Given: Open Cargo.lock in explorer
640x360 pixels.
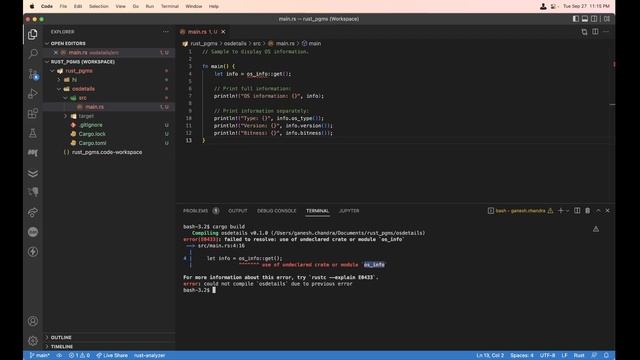Looking at the screenshot, I should click(x=92, y=134).
